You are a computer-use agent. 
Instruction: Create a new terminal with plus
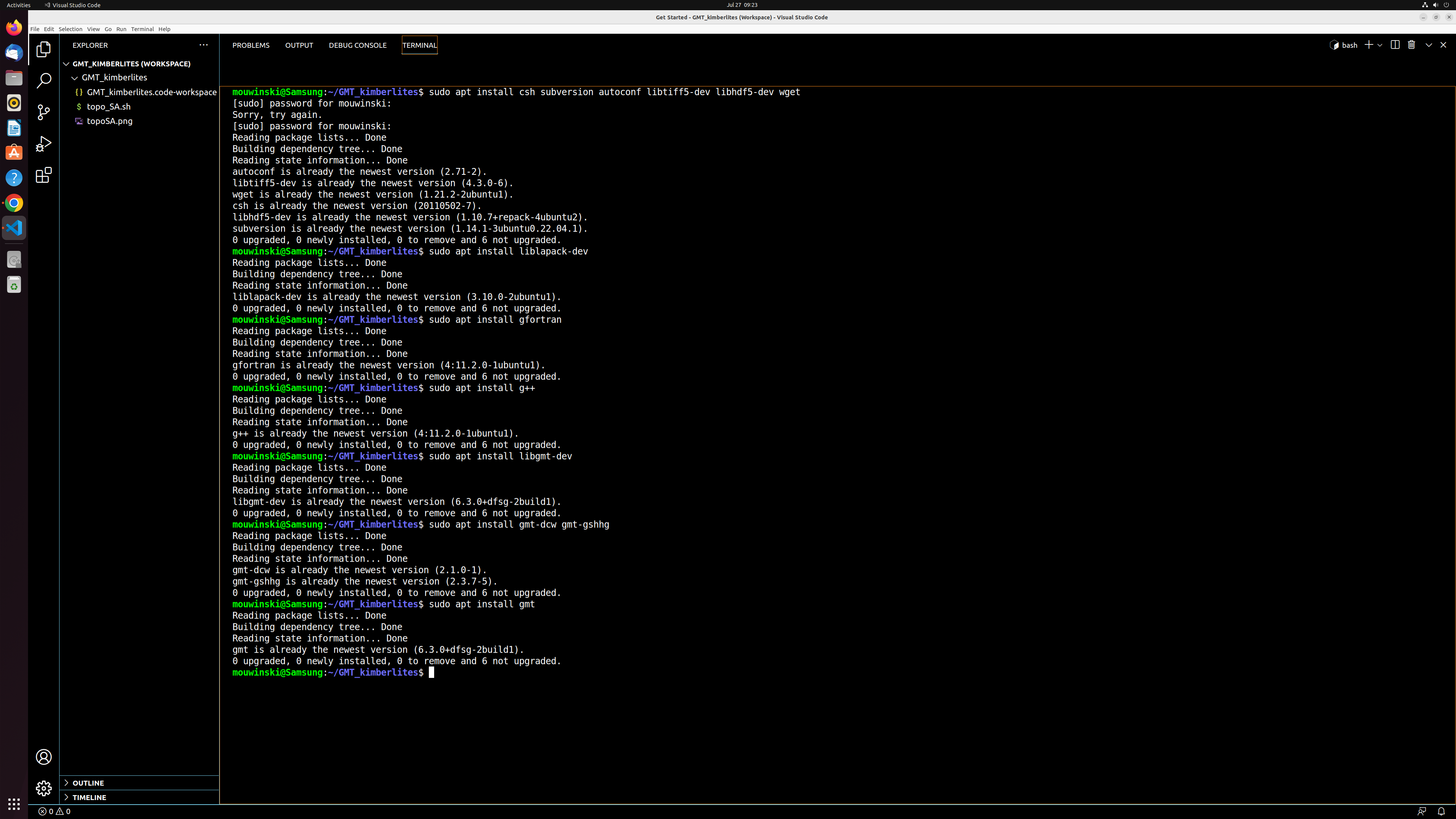coord(1368,45)
